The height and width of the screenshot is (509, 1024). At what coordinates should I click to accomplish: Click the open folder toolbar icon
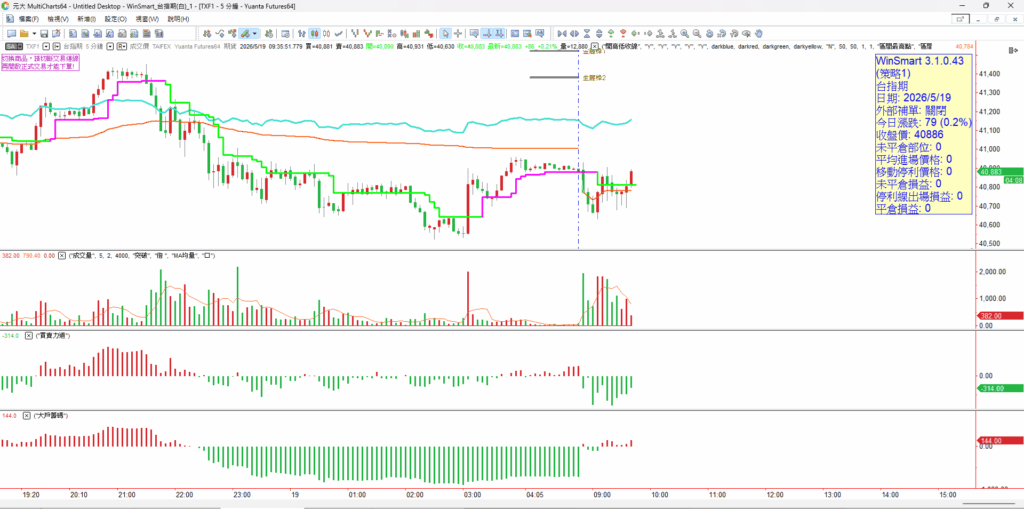24,33
